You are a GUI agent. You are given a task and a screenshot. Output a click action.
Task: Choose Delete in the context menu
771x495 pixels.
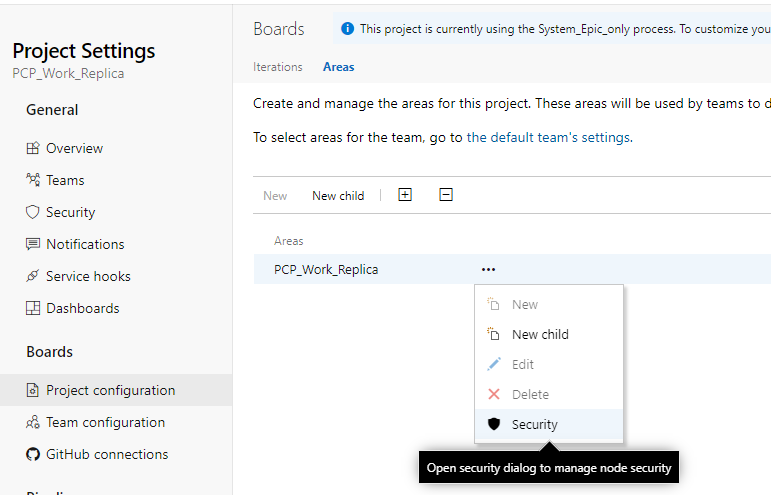point(549,394)
